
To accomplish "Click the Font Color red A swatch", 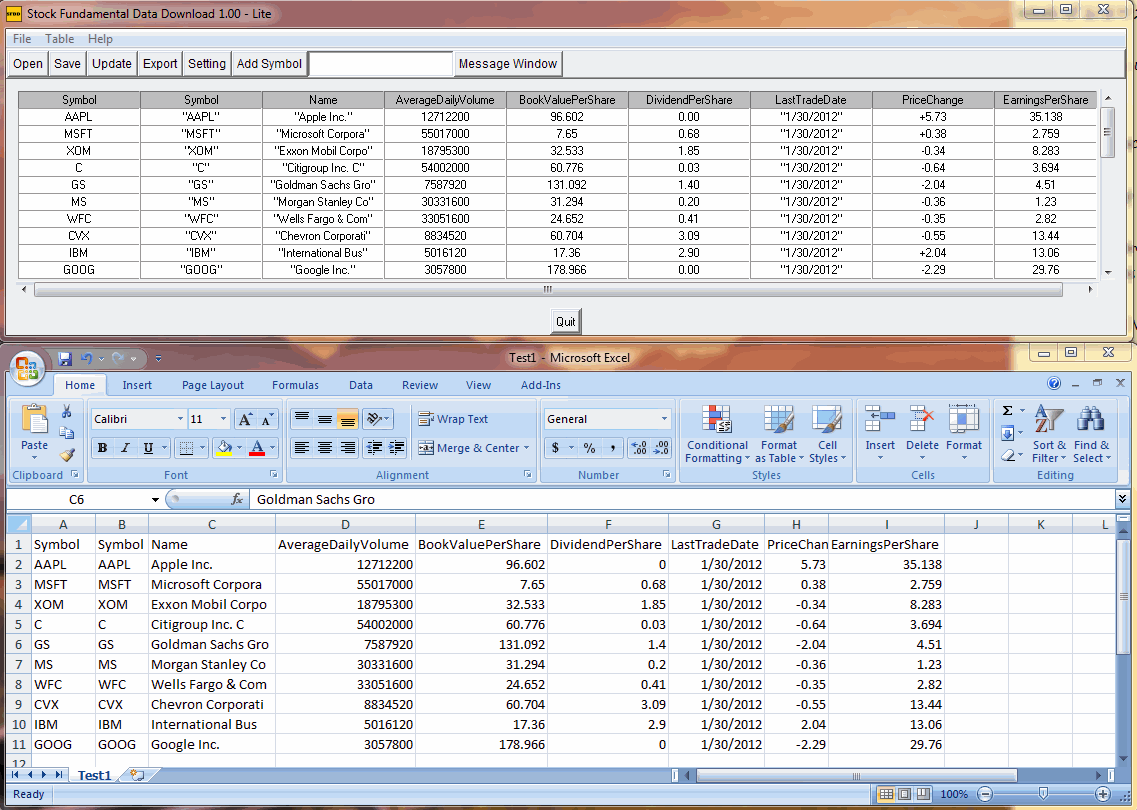I will [257, 448].
